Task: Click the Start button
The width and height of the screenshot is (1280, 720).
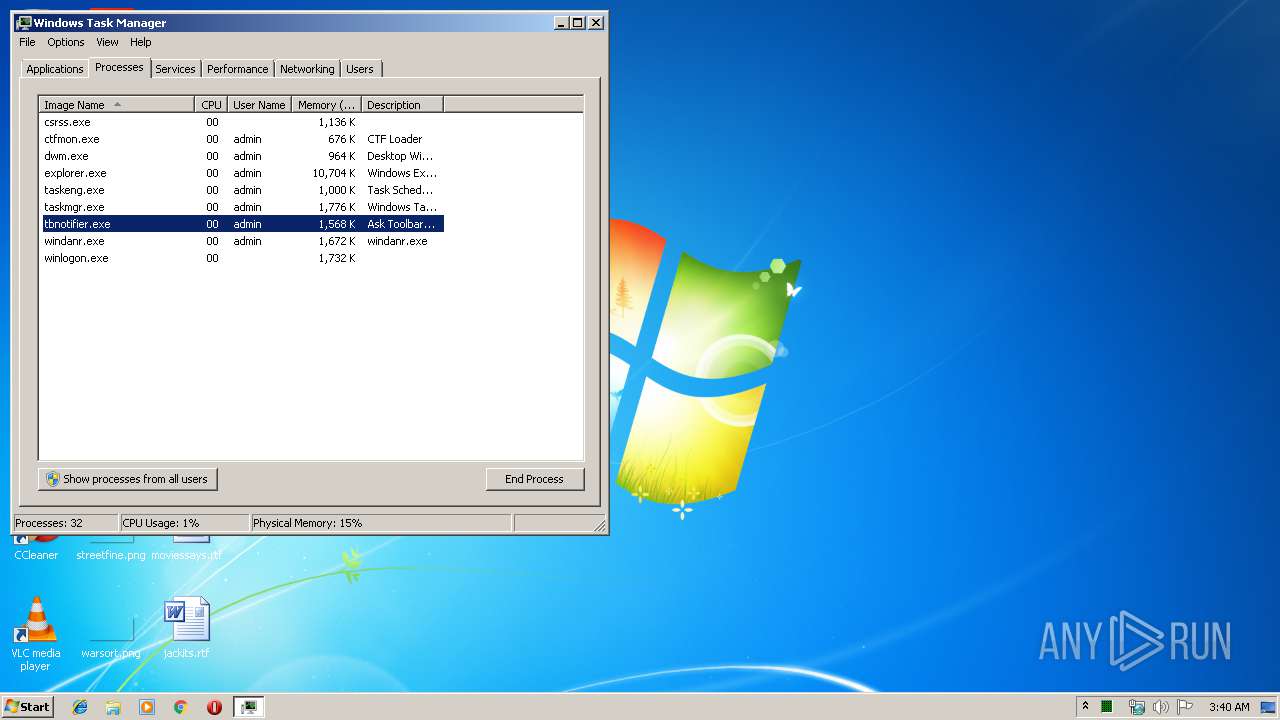Action: click(x=28, y=707)
